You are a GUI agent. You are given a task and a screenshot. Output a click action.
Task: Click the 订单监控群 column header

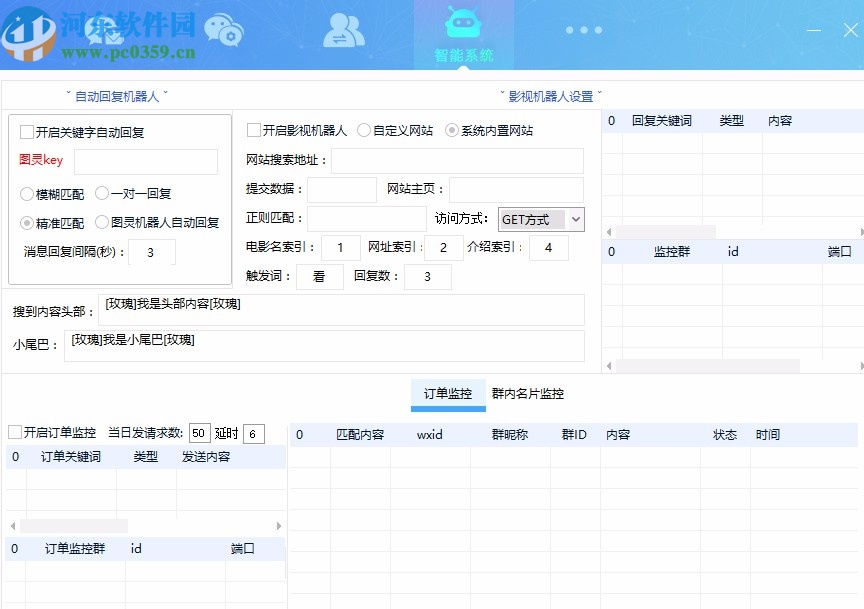click(74, 549)
